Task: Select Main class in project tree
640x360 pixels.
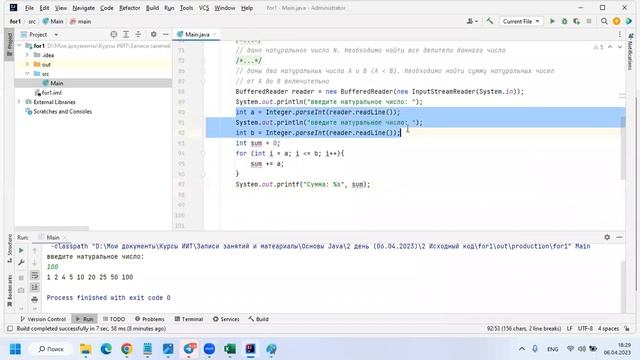Action: pos(56,83)
